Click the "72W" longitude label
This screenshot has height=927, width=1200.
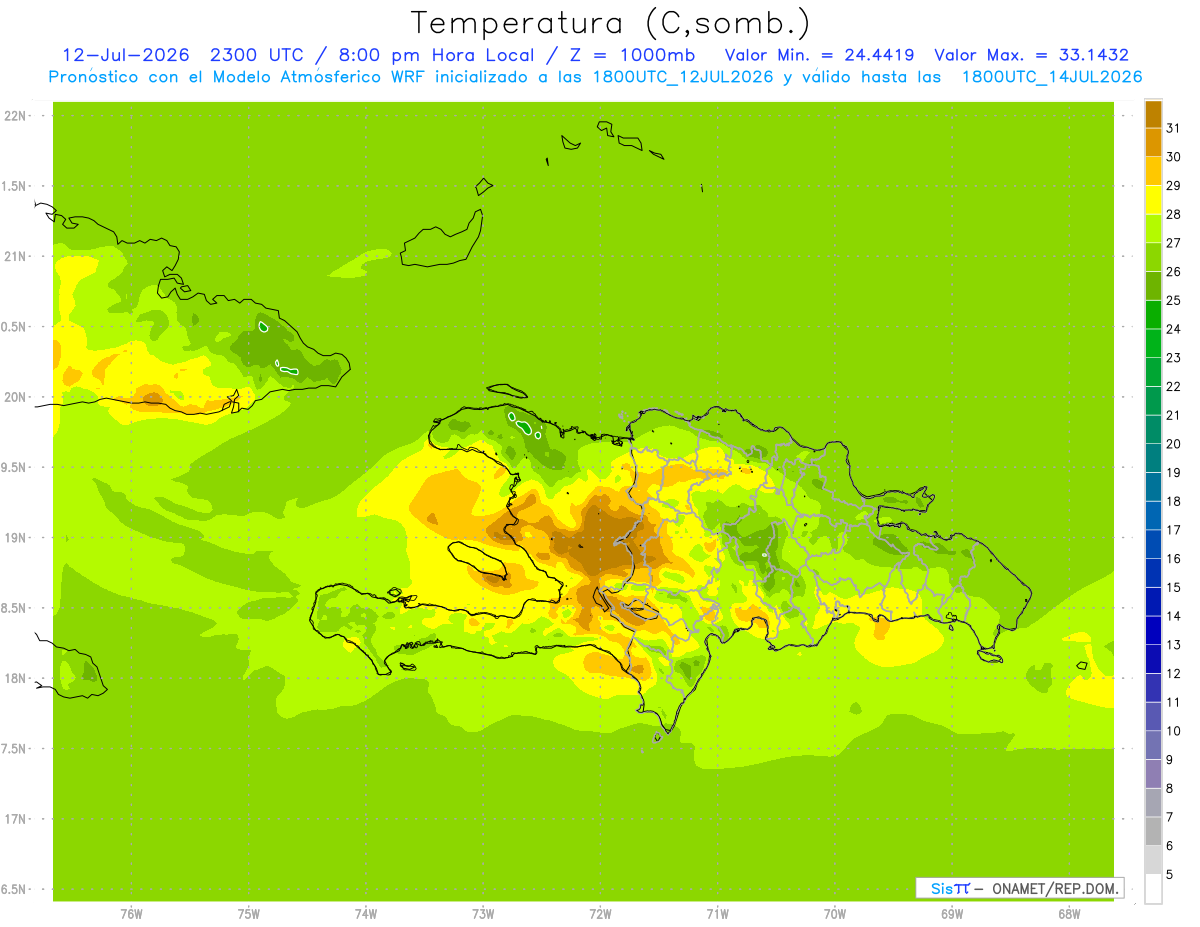(600, 914)
